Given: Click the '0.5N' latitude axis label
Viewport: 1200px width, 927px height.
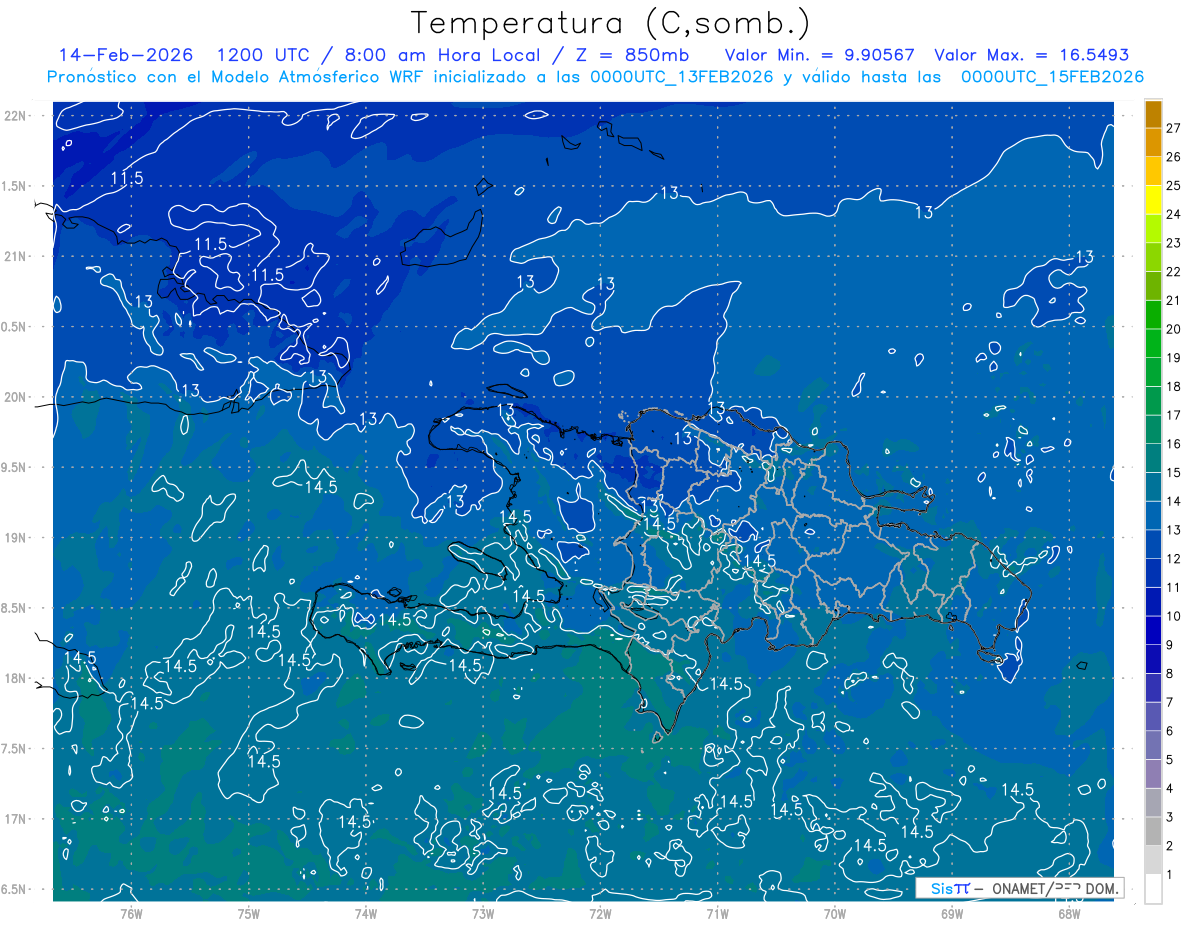Looking at the screenshot, I should pos(15,327).
